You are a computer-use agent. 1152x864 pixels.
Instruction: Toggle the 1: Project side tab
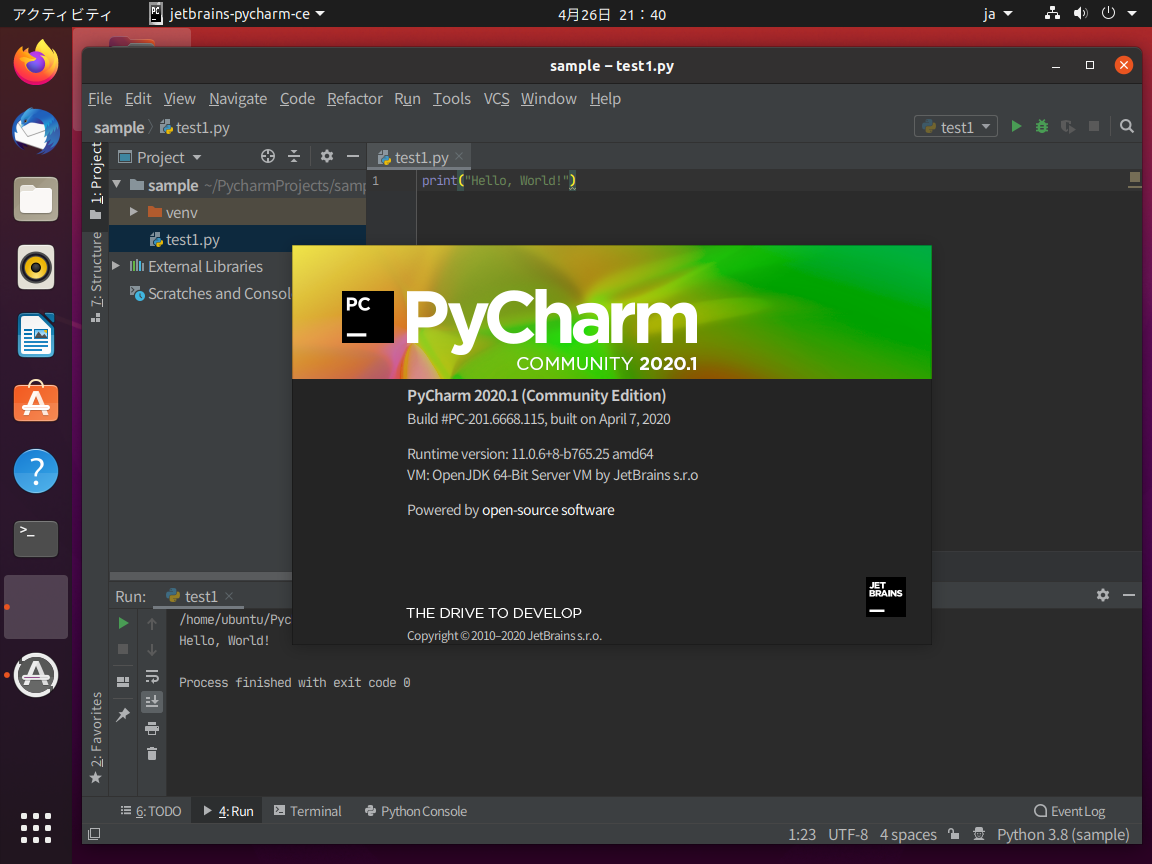[x=96, y=181]
